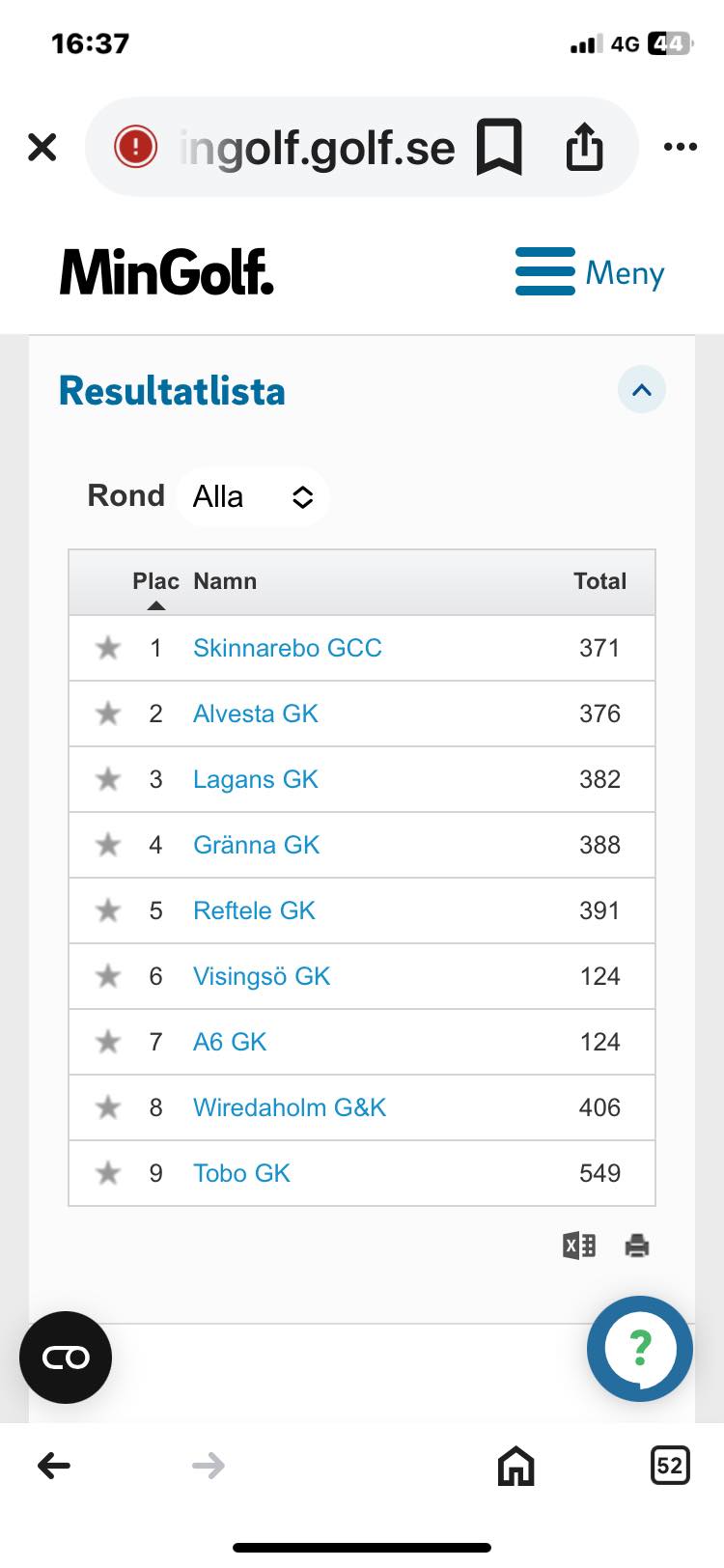Tap the black glasses floating button
Image resolution: width=724 pixels, height=1568 pixels.
coord(66,1358)
